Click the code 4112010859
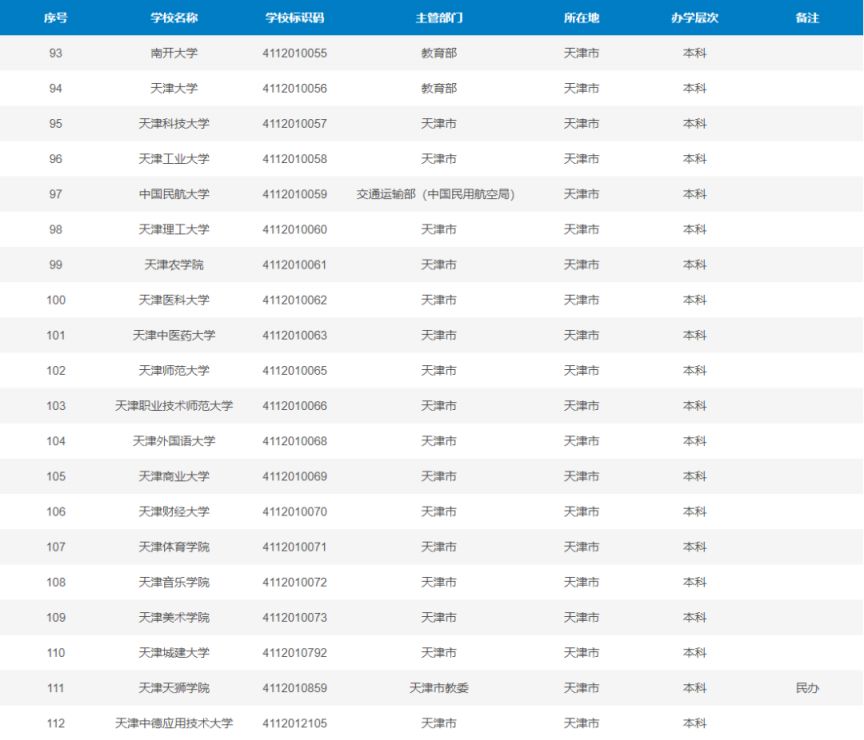This screenshot has height=740, width=864. 295,688
